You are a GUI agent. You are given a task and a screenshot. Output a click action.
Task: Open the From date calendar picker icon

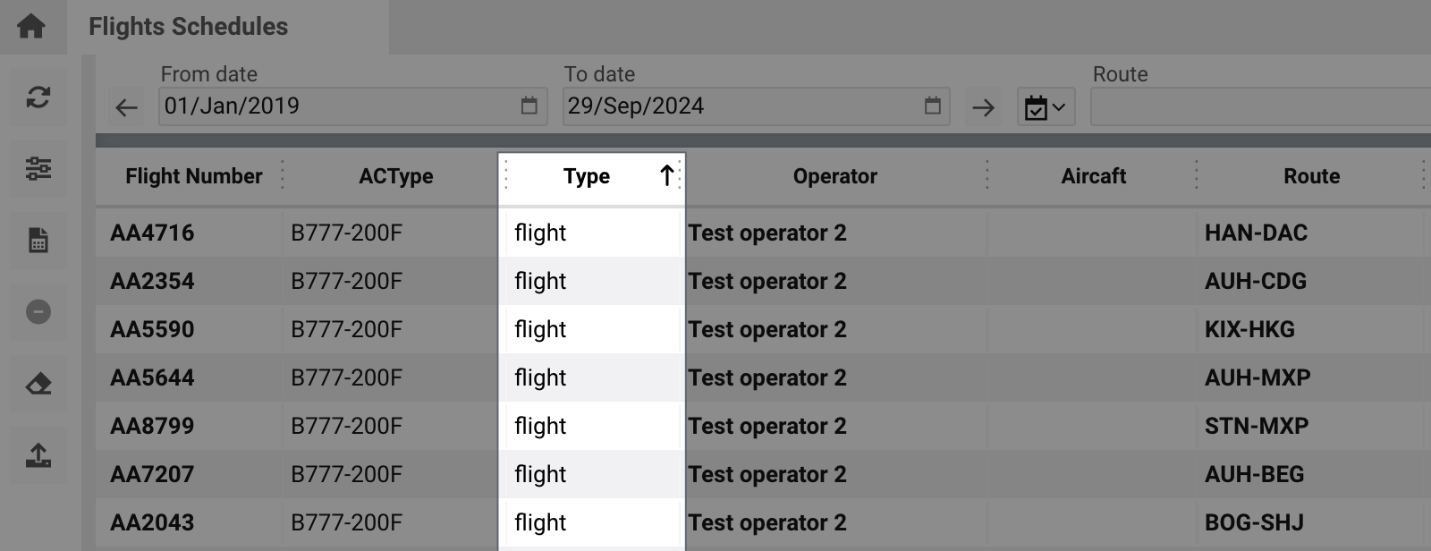(x=530, y=106)
